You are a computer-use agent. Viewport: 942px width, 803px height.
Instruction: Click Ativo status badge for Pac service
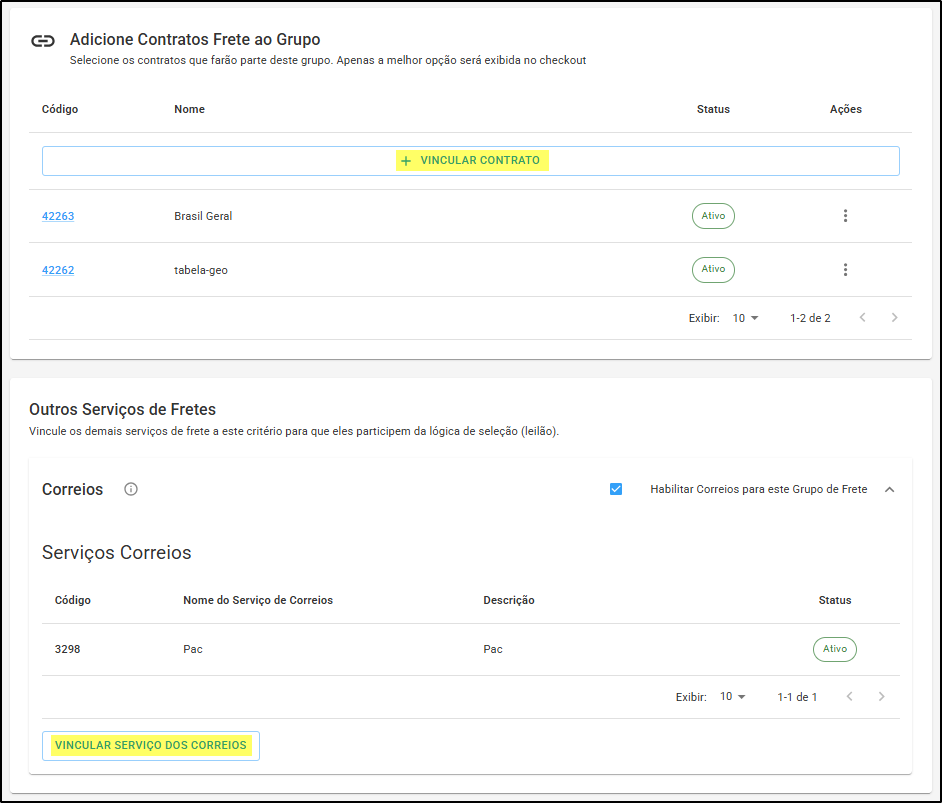tap(834, 649)
